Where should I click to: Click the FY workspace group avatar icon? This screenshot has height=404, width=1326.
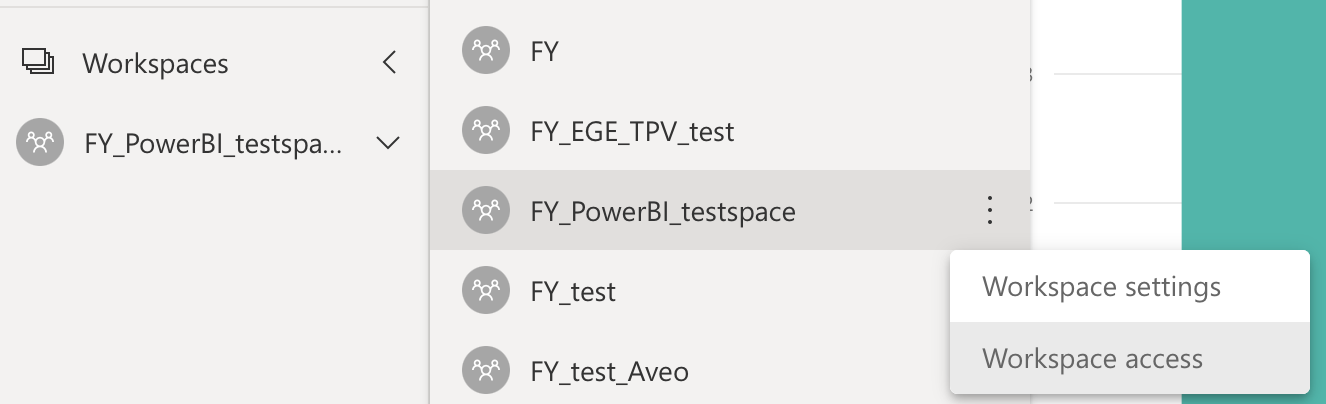point(486,50)
